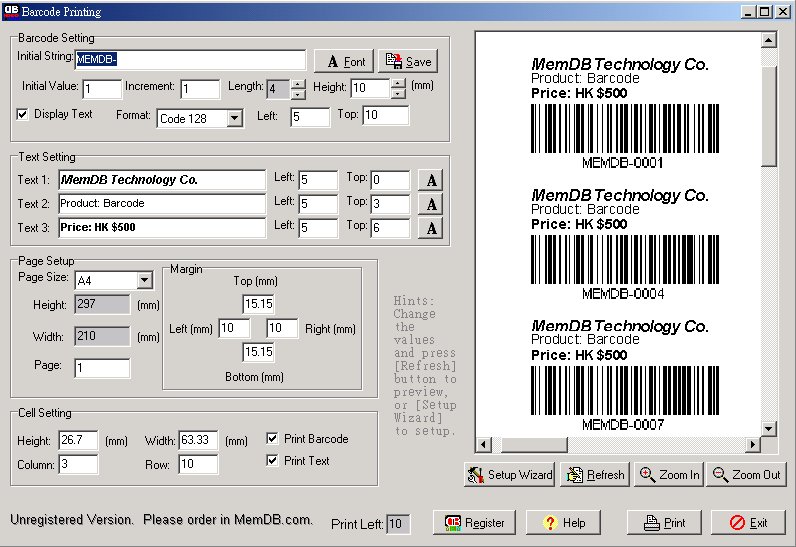Image resolution: width=796 pixels, height=547 pixels.
Task: Edit the Text 3 price field
Action: click(x=162, y=227)
